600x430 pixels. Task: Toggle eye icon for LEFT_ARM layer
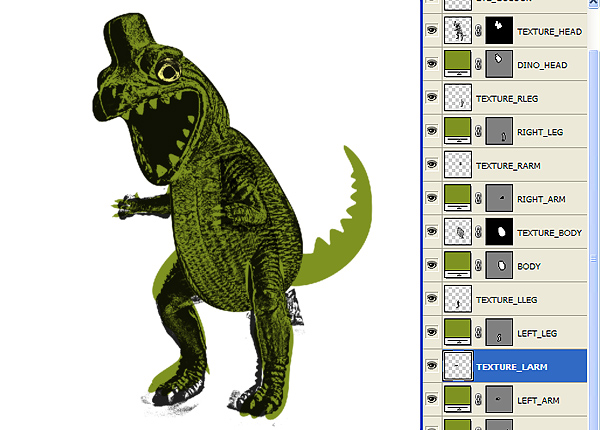(432, 399)
